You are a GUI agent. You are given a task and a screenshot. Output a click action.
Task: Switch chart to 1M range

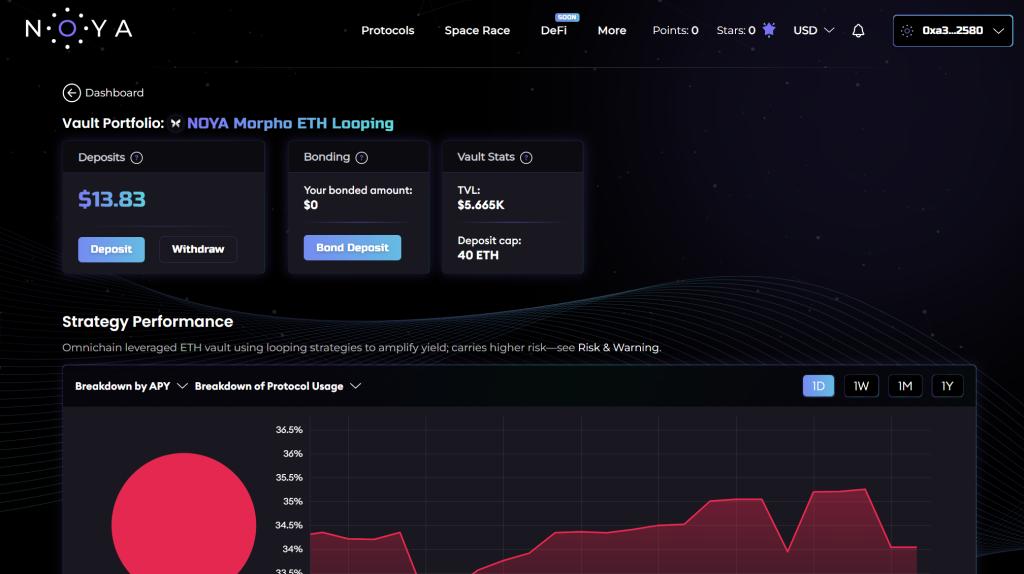(x=904, y=386)
